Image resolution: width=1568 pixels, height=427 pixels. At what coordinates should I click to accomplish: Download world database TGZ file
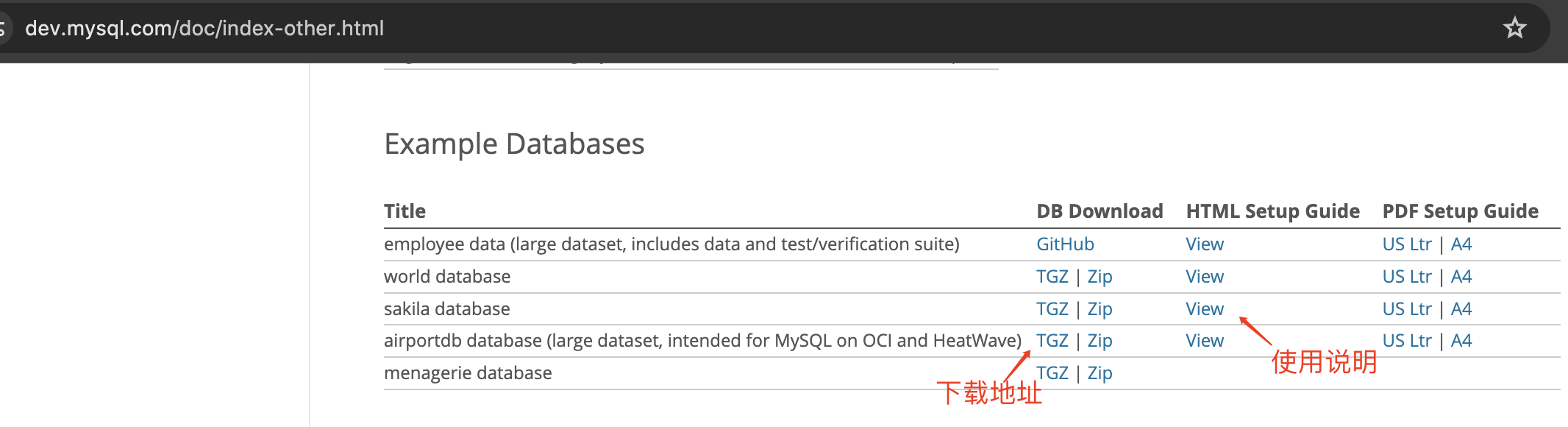click(x=1052, y=277)
